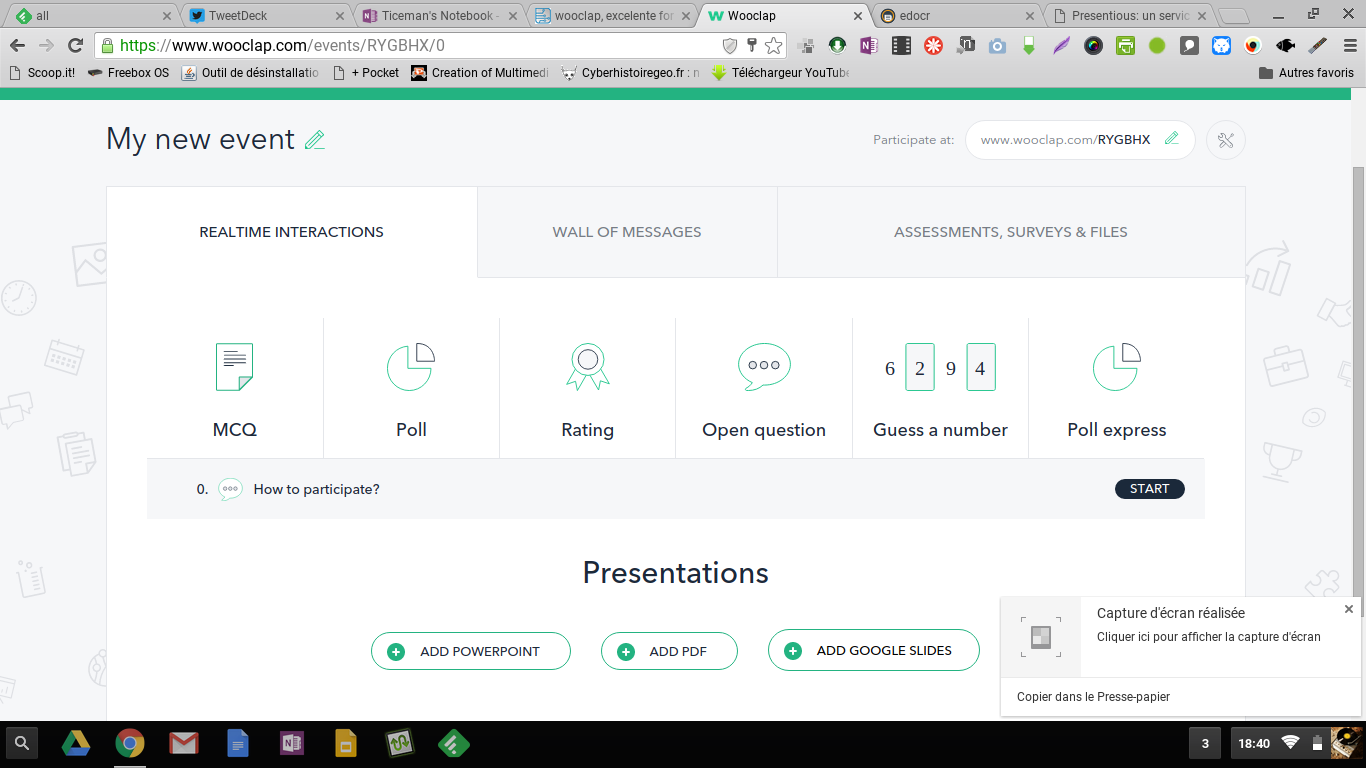
Task: Bookmark this page with the star icon
Action: [x=773, y=46]
